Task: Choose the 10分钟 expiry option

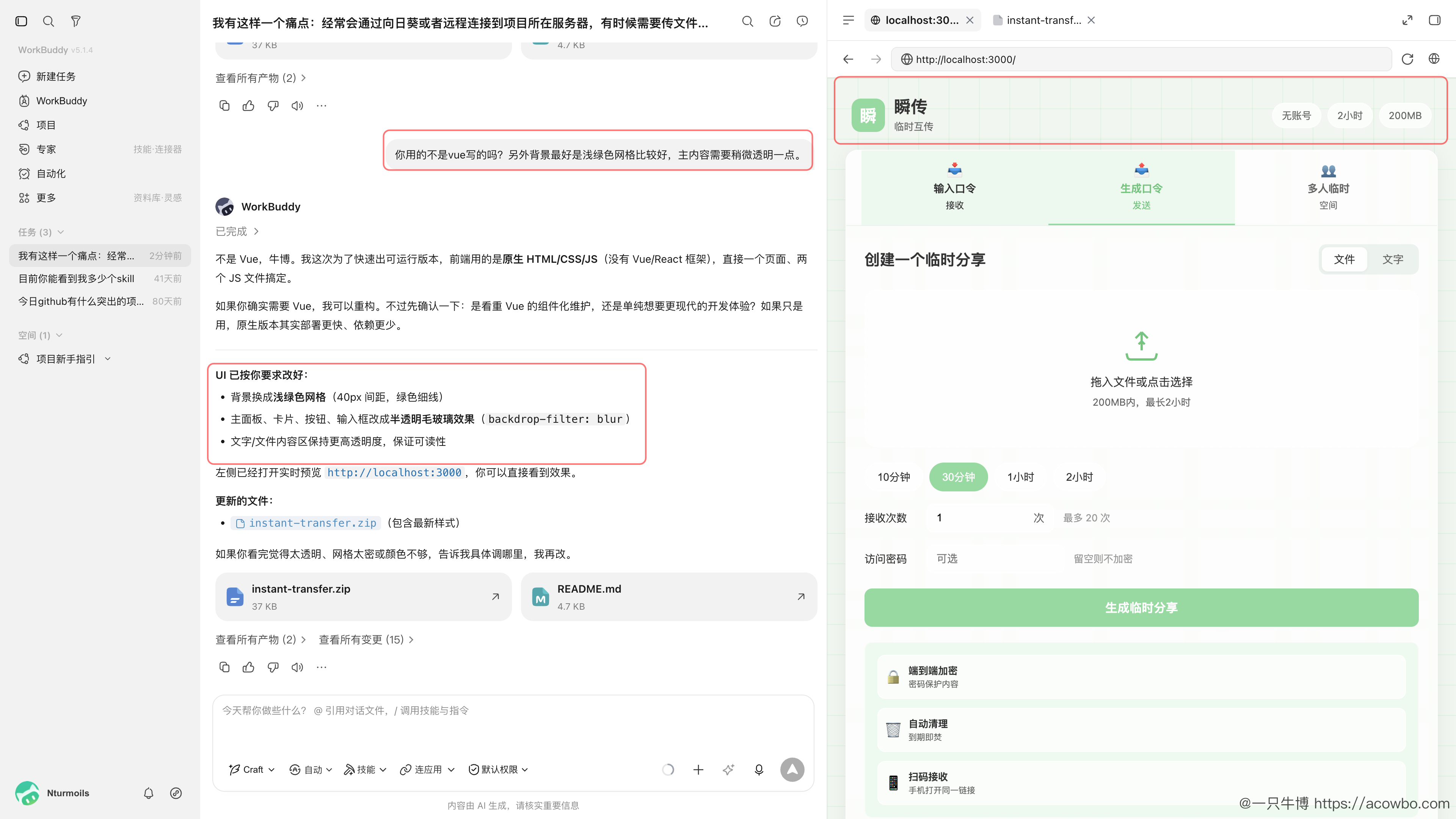Action: pyautogui.click(x=894, y=477)
